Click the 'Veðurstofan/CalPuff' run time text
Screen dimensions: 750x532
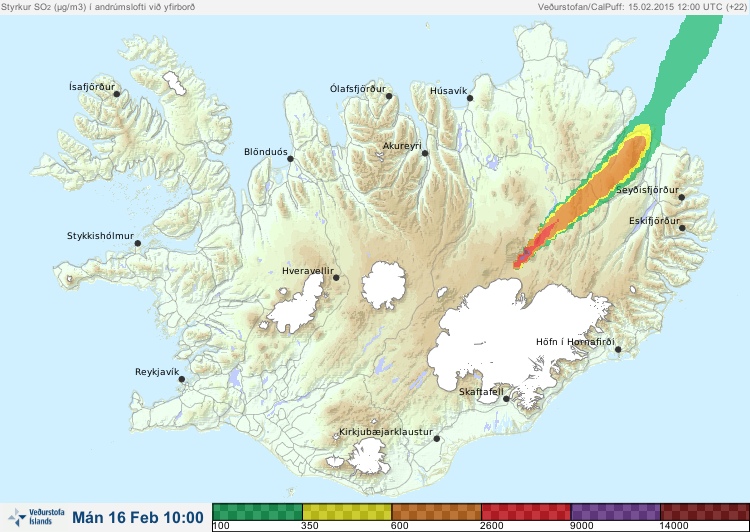point(643,7)
